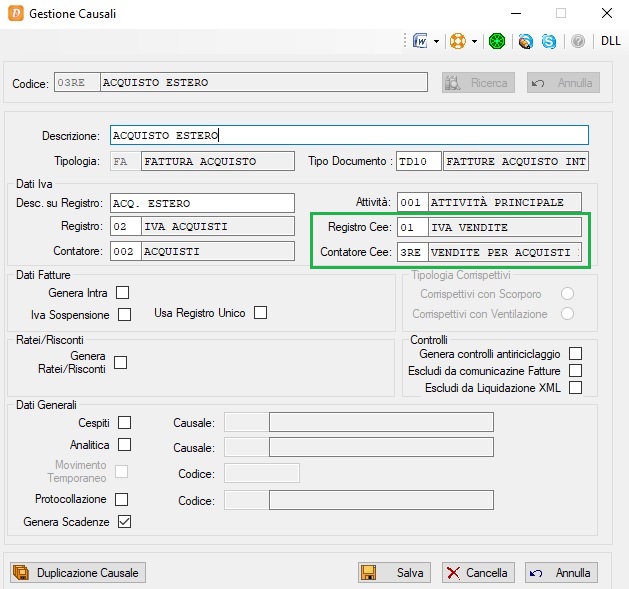Select Corrispettivi con Scorporo radio button
The image size is (629, 589).
[x=567, y=294]
